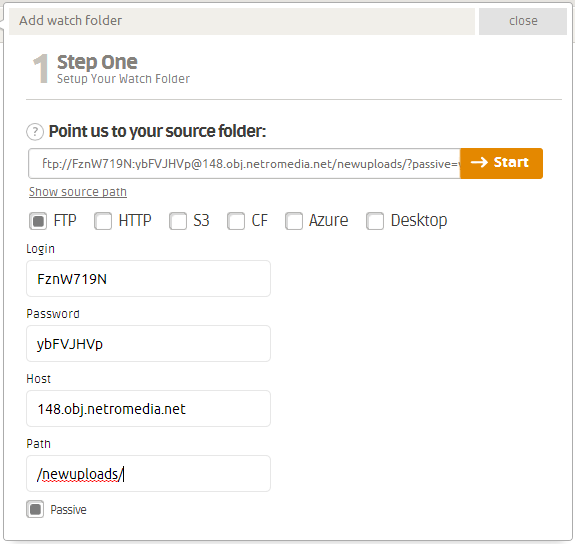Click the Passive label text
The height and width of the screenshot is (544, 575).
(x=69, y=510)
